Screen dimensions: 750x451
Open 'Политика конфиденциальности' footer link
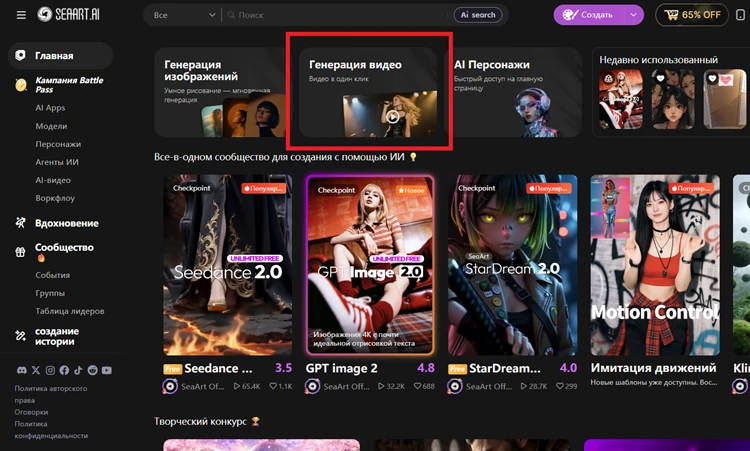pyautogui.click(x=51, y=429)
